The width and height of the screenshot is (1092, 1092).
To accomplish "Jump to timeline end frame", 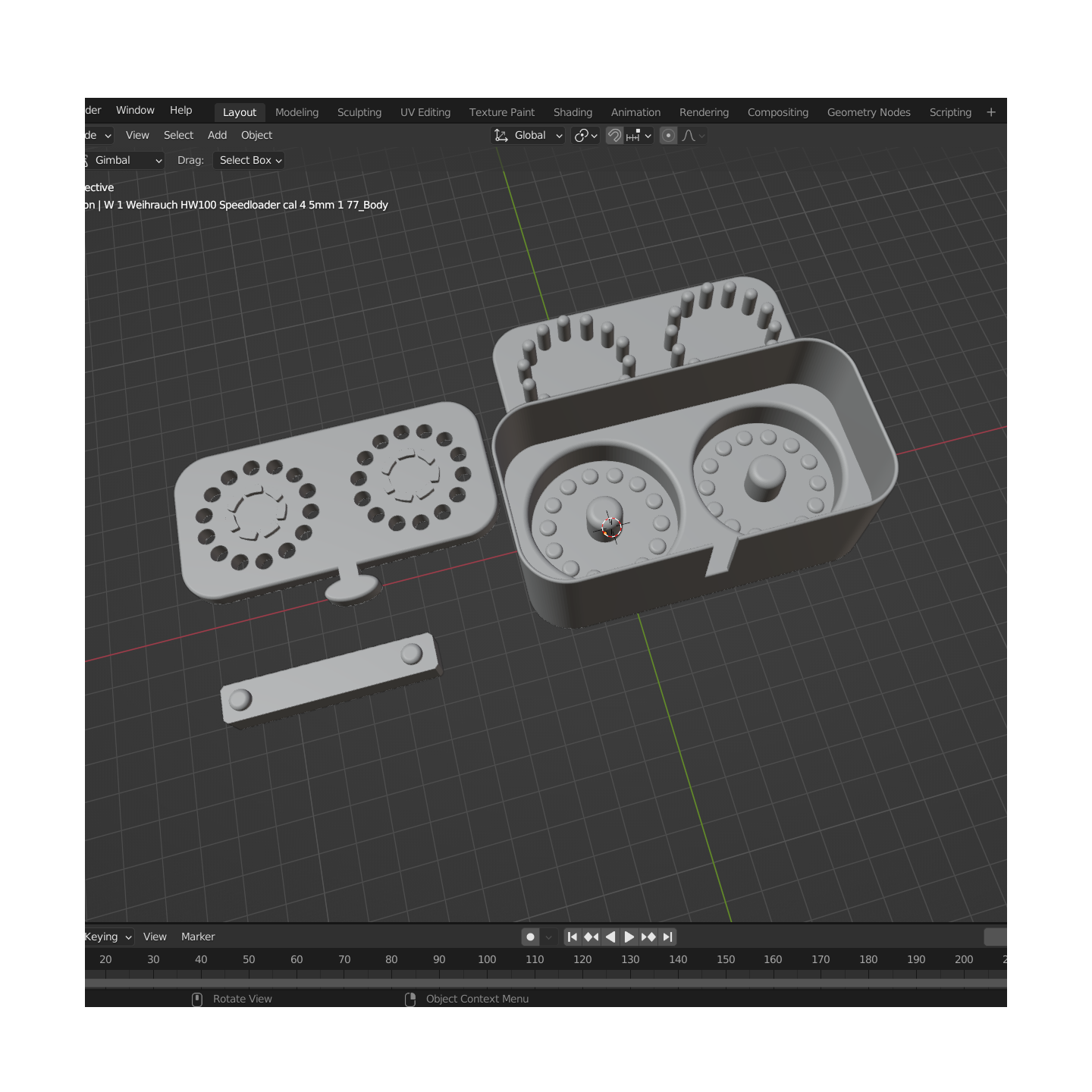I will [x=667, y=937].
